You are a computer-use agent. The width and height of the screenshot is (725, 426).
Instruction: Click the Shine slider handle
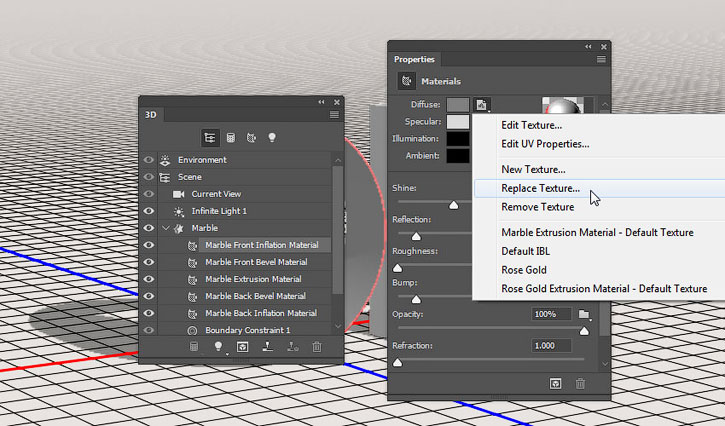tap(454, 205)
